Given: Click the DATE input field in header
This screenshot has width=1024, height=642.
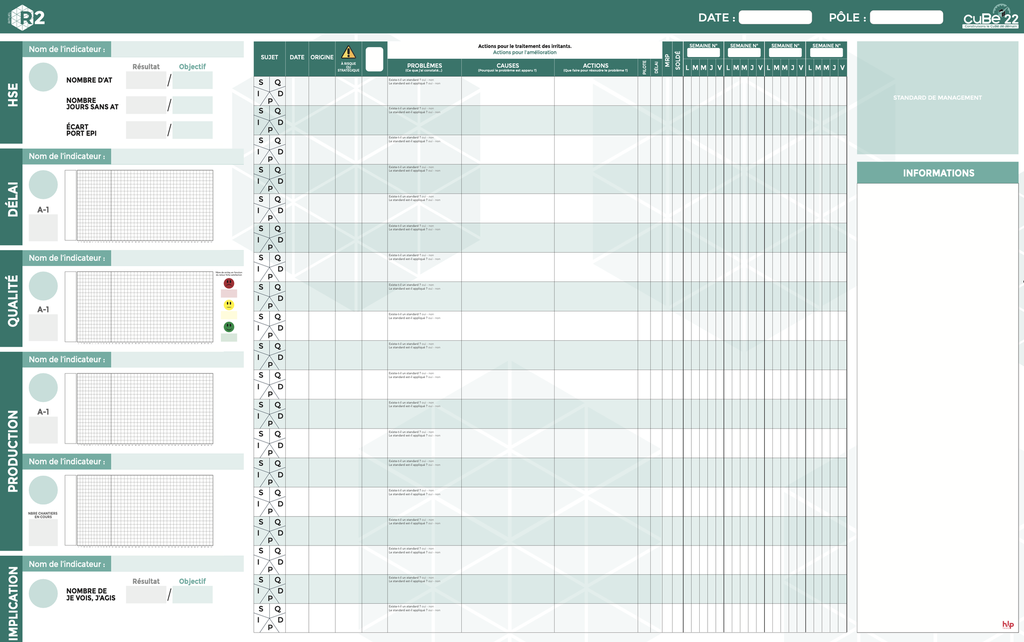Looking at the screenshot, I should tap(775, 17).
